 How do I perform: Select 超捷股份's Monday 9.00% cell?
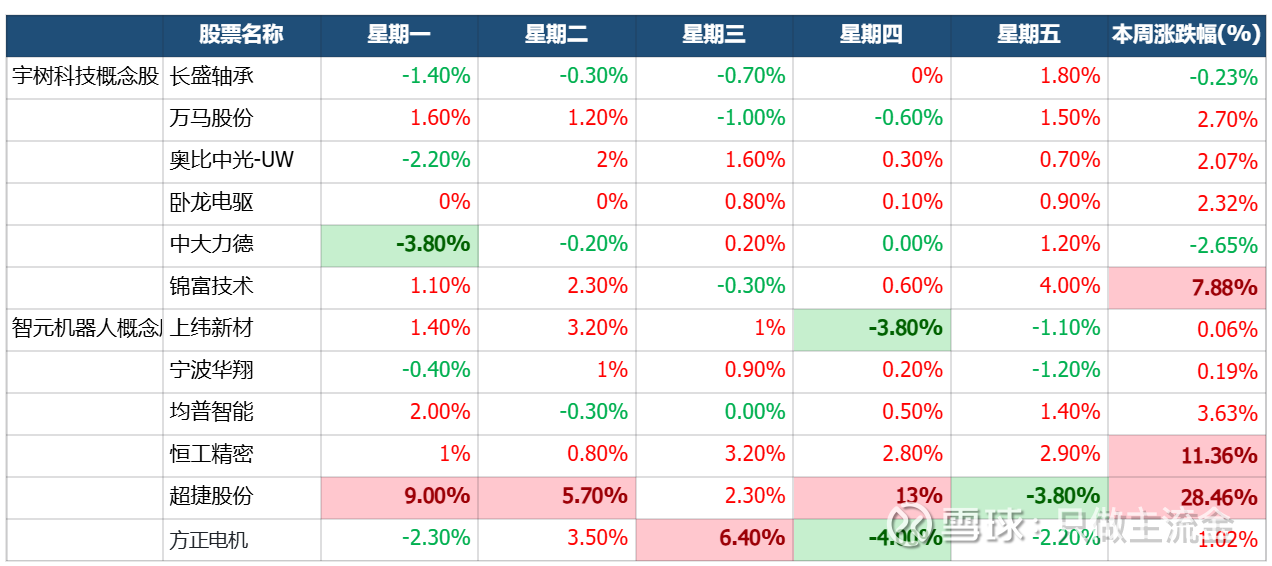click(x=399, y=496)
